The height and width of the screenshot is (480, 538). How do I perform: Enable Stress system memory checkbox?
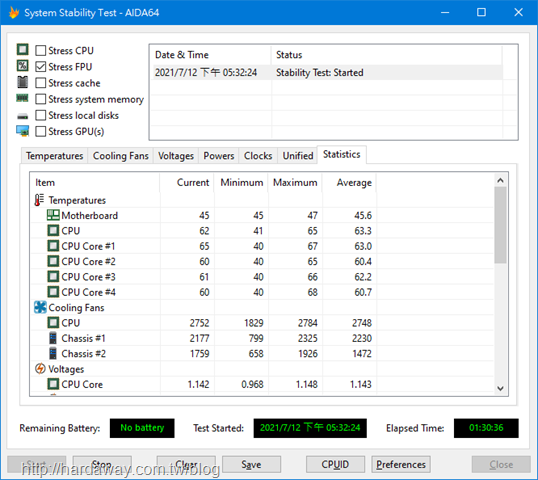[x=40, y=99]
